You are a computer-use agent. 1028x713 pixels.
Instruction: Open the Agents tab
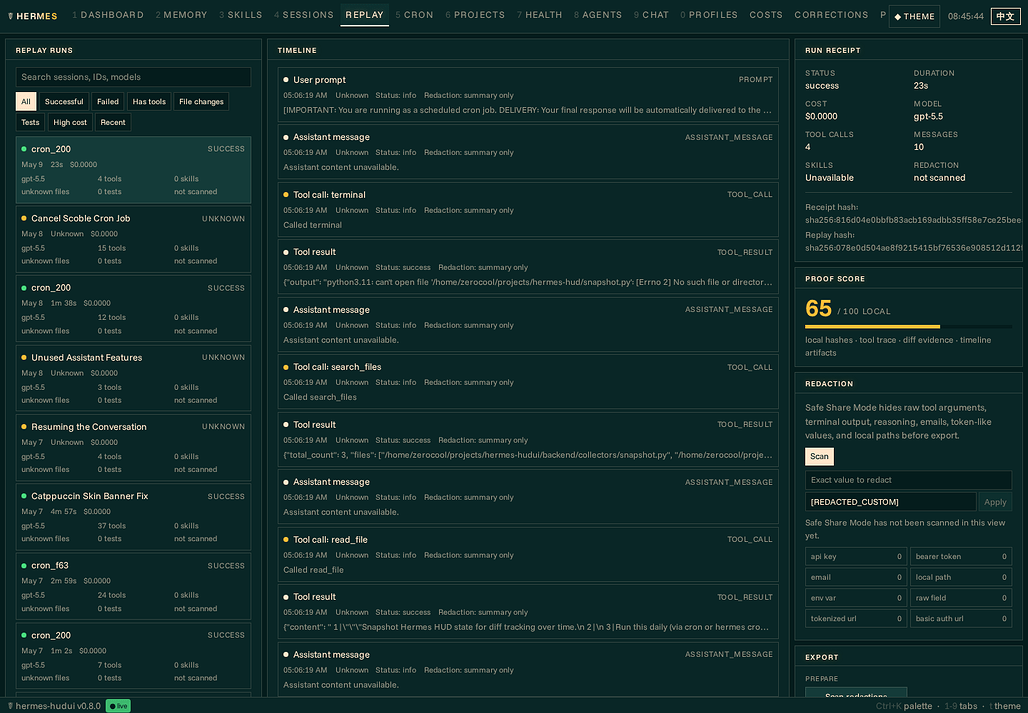[x=598, y=14]
